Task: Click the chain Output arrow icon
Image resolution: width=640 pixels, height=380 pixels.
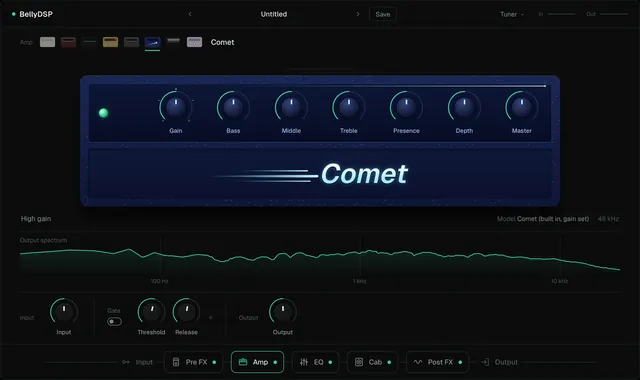Action: tap(485, 362)
